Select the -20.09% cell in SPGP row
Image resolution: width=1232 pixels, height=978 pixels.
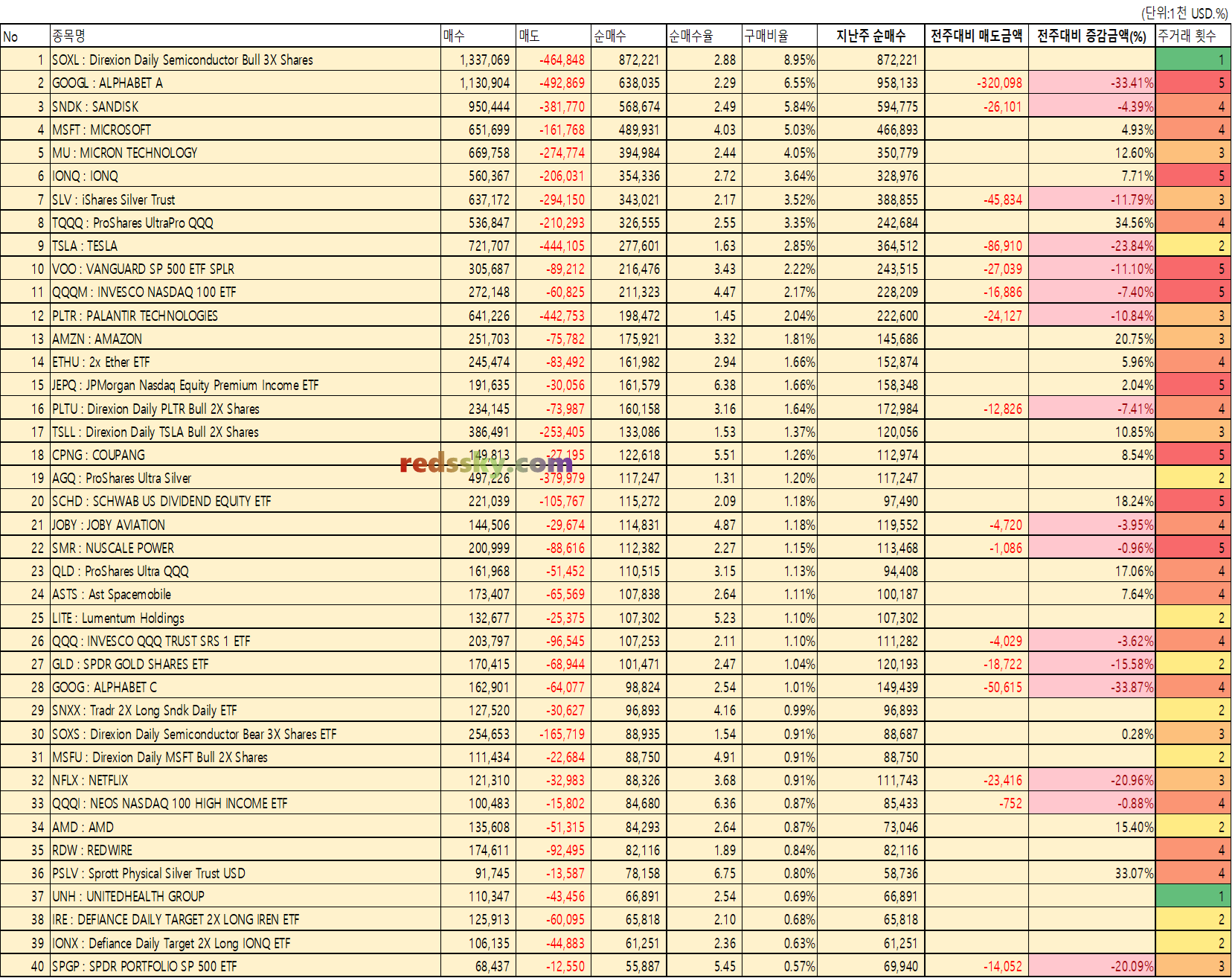(1091, 966)
